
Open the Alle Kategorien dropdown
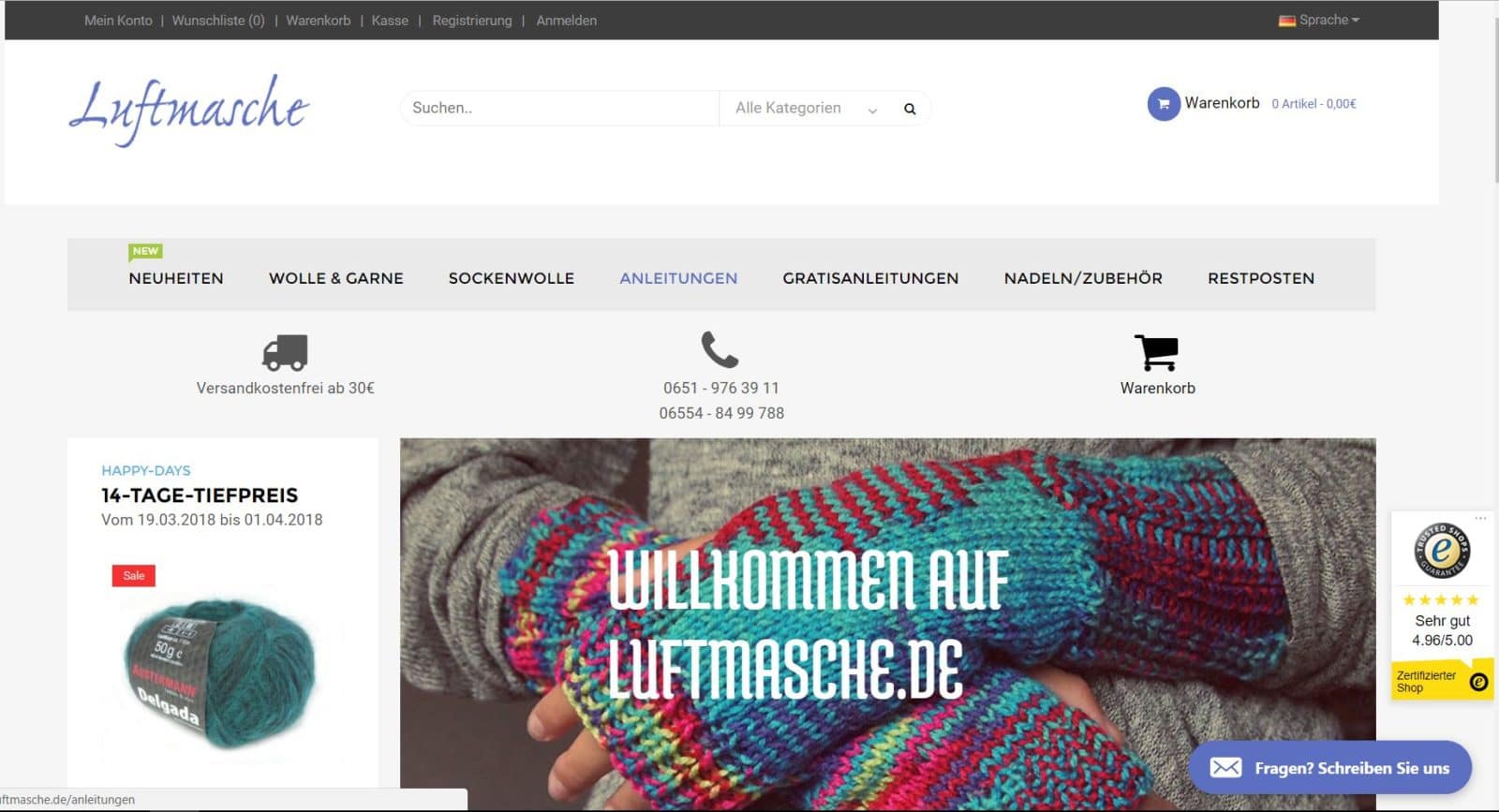[x=807, y=109]
